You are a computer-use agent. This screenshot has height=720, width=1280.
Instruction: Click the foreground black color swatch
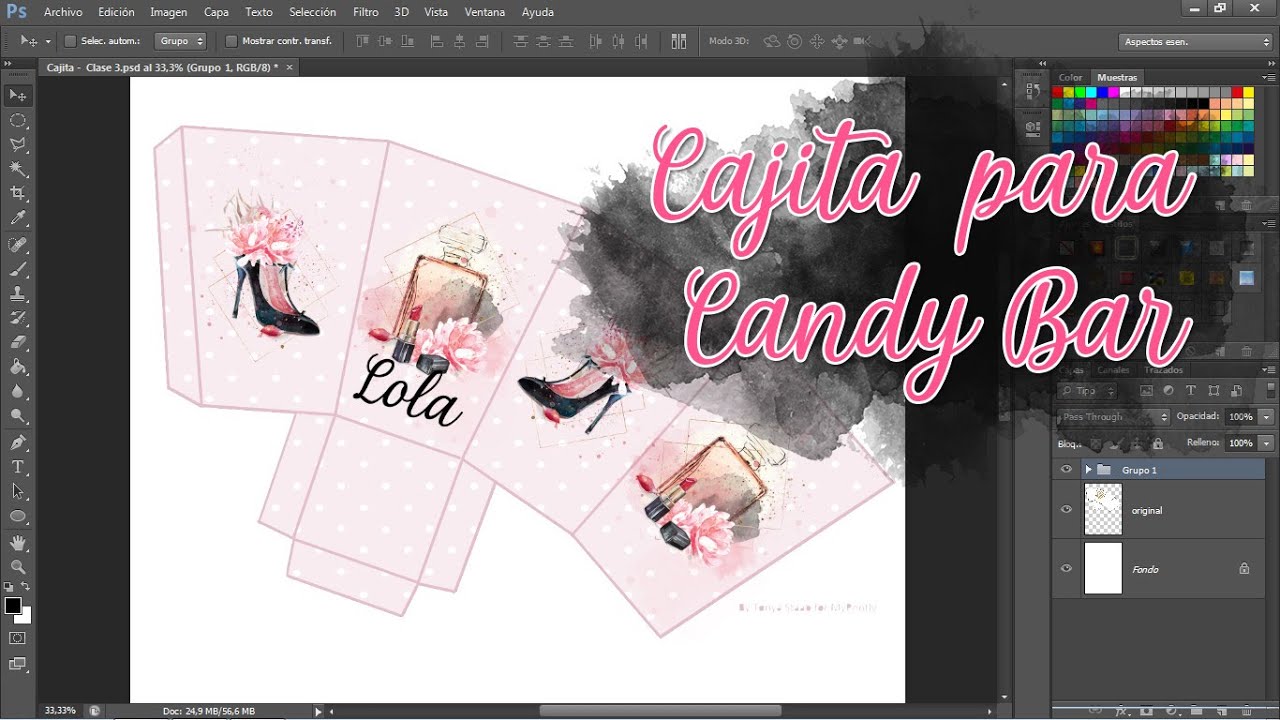pyautogui.click(x=13, y=606)
